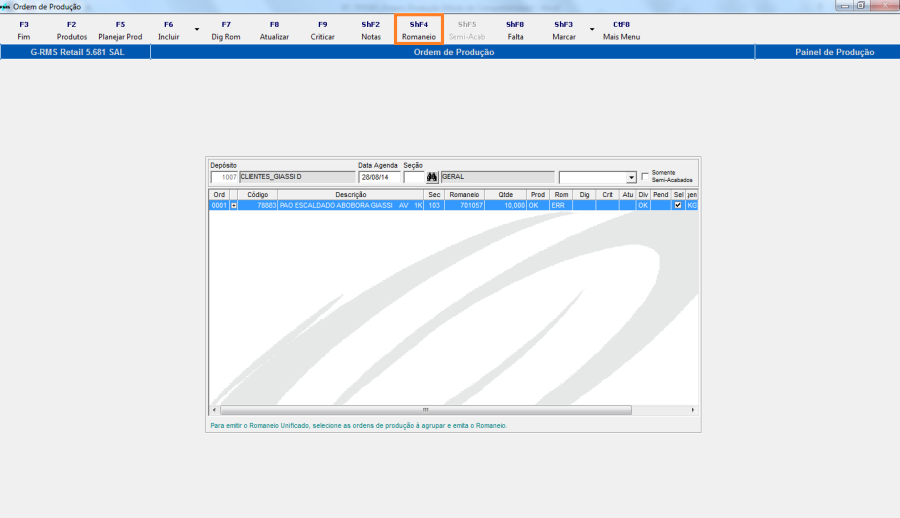
Task: Click the Depósito code field 1007
Action: pyautogui.click(x=224, y=177)
